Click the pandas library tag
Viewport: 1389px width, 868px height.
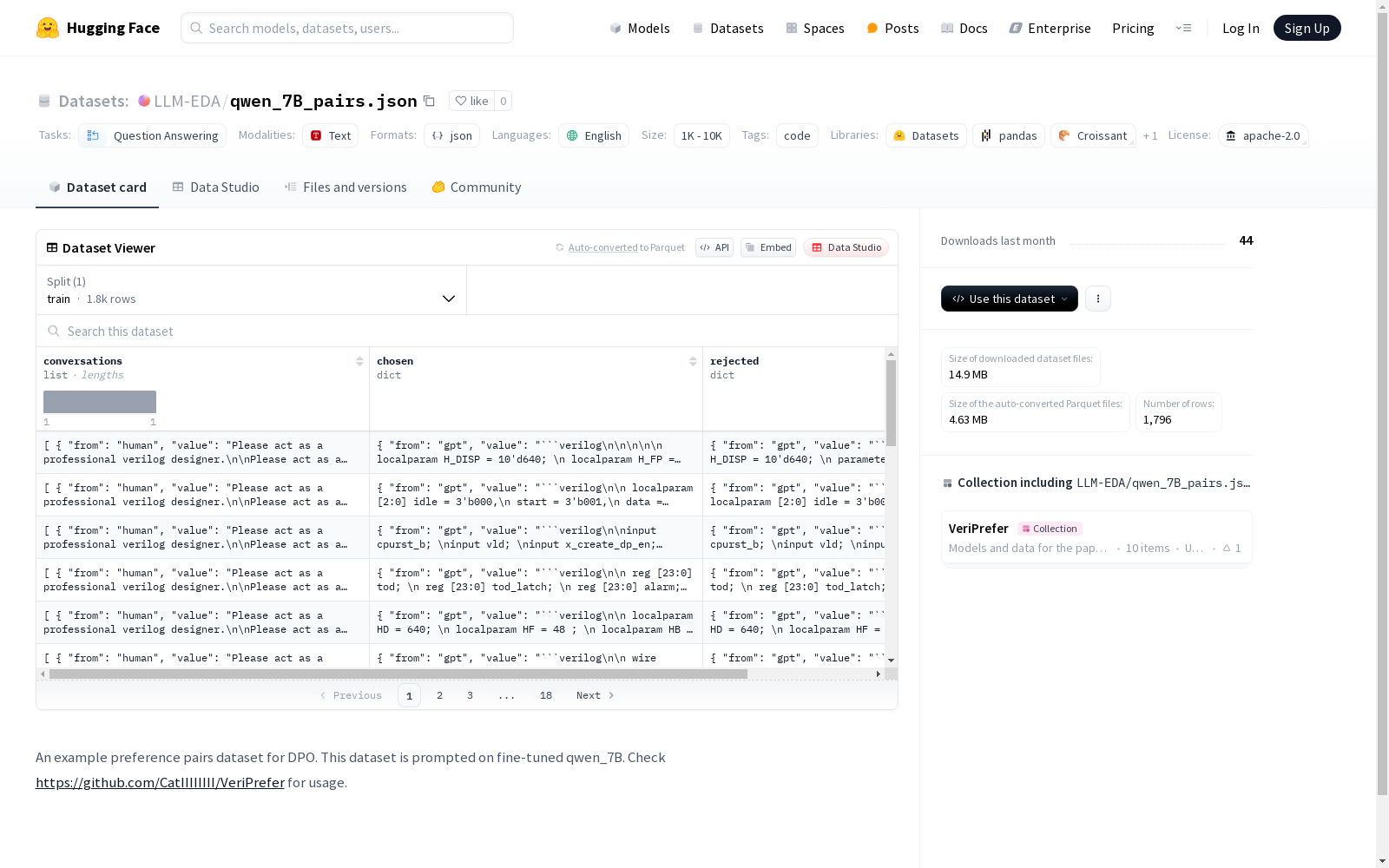pos(1009,135)
